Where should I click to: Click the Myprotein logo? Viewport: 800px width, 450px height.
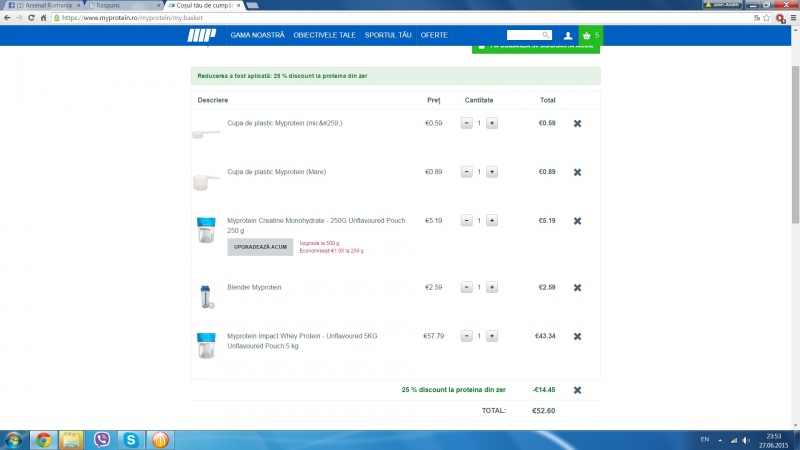[x=202, y=36]
